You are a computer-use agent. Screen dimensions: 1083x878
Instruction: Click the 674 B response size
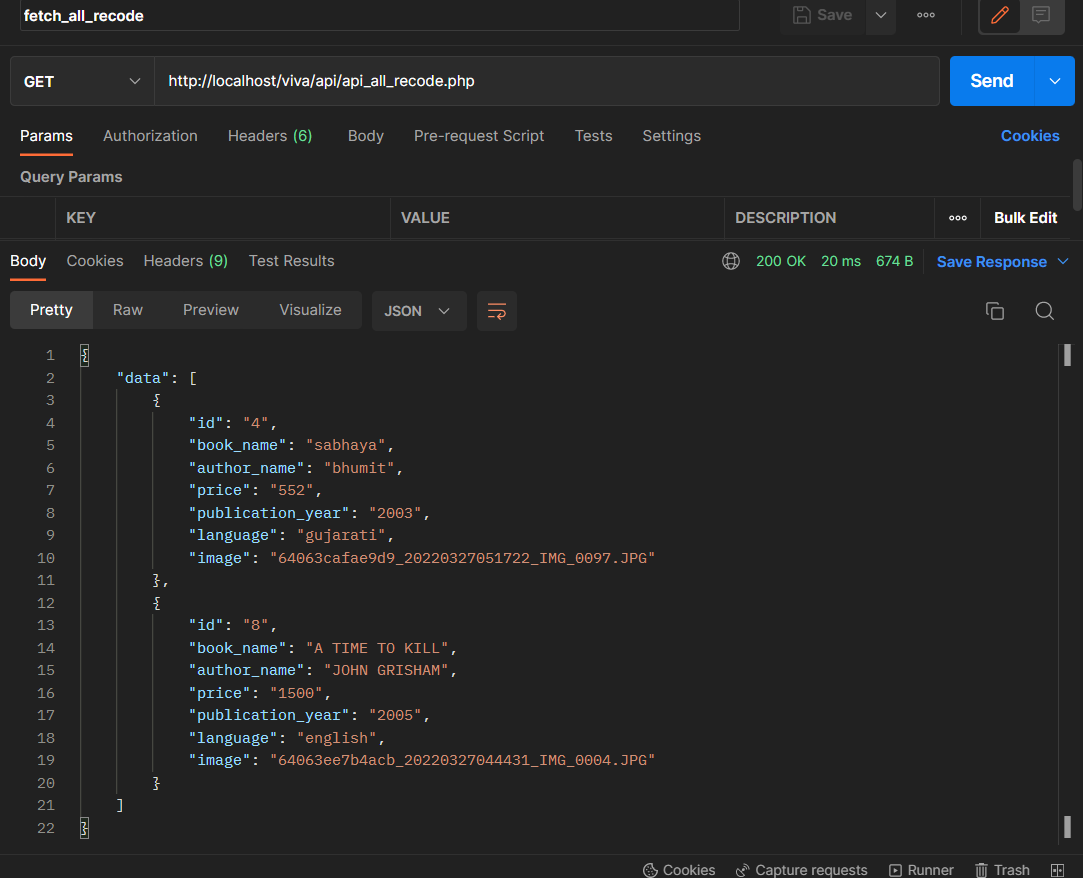coord(894,261)
